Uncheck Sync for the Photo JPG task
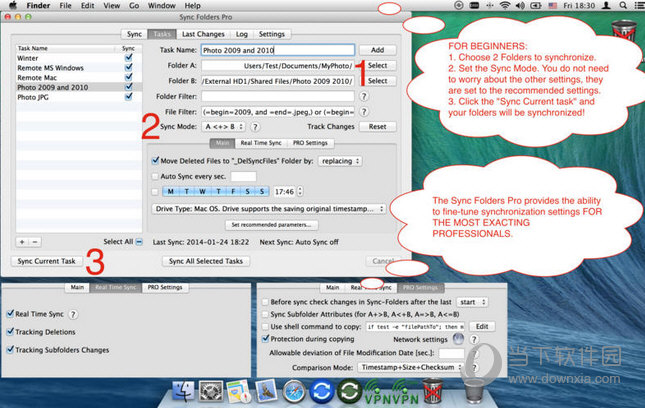Image resolution: width=645 pixels, height=408 pixels. (x=129, y=97)
